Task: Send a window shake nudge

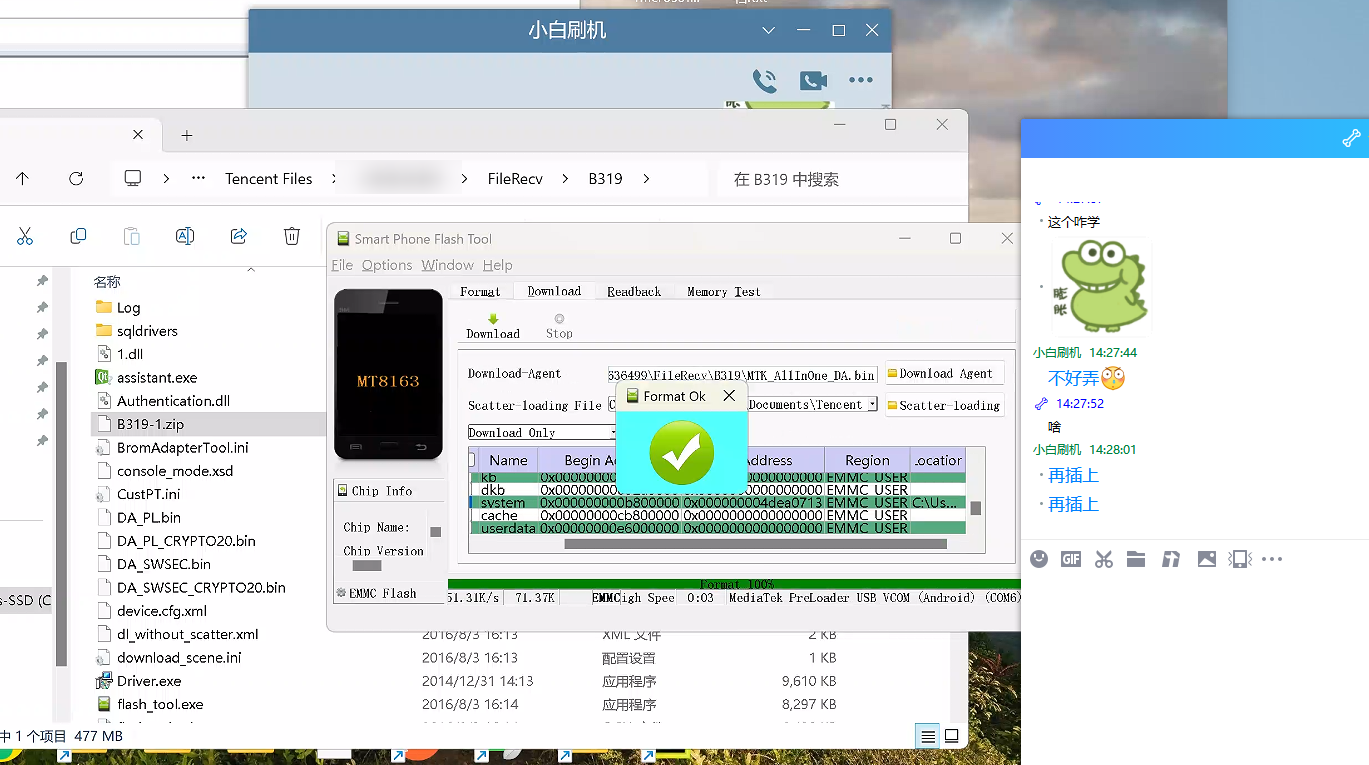Action: [x=1240, y=559]
